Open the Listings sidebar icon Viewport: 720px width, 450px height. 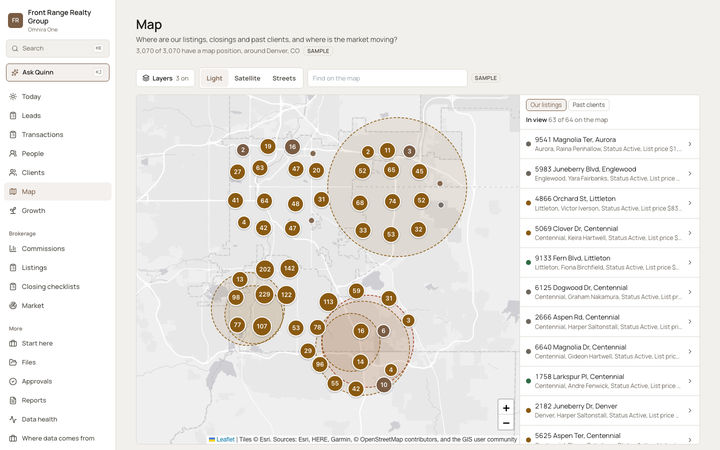coord(13,268)
